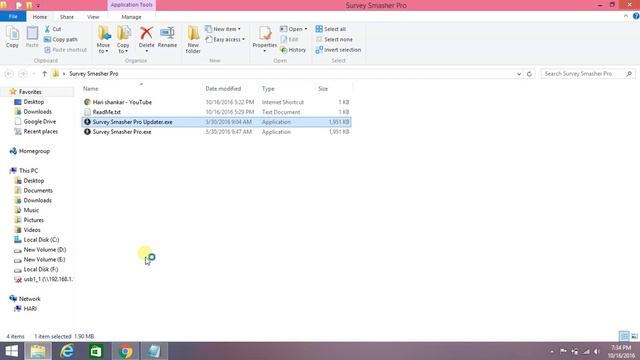The height and width of the screenshot is (360, 640).
Task: Click Select all in the ribbon
Action: pyautogui.click(x=331, y=29)
